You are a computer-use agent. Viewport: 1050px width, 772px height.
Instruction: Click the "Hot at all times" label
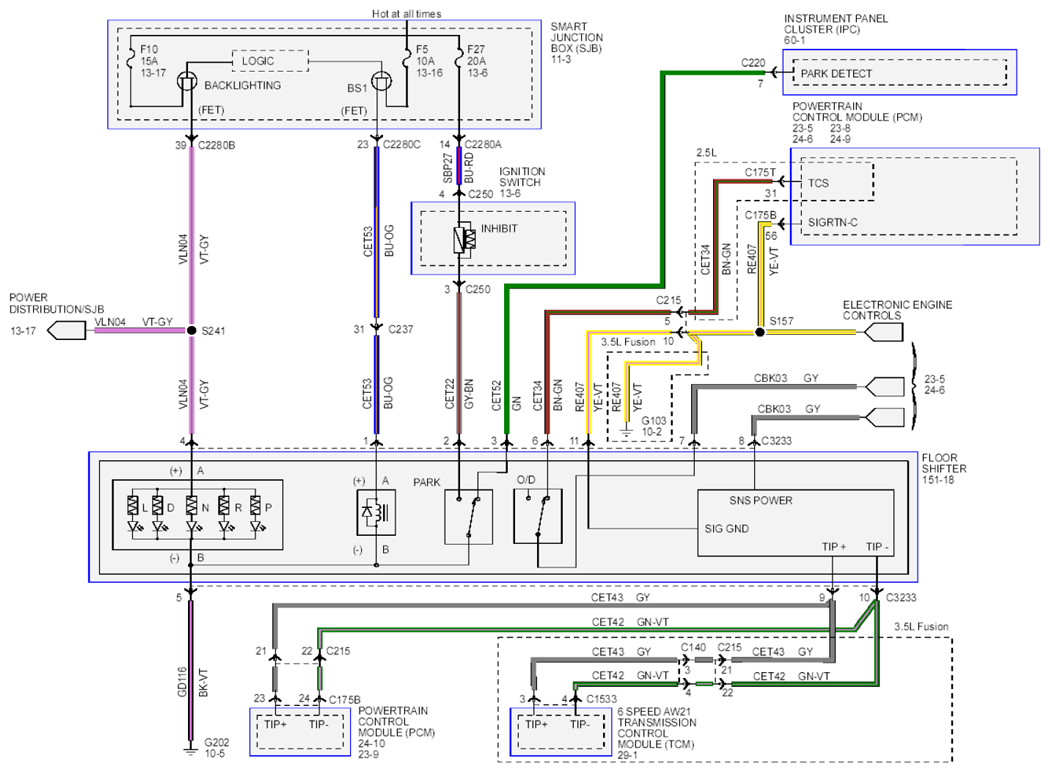coord(406,13)
